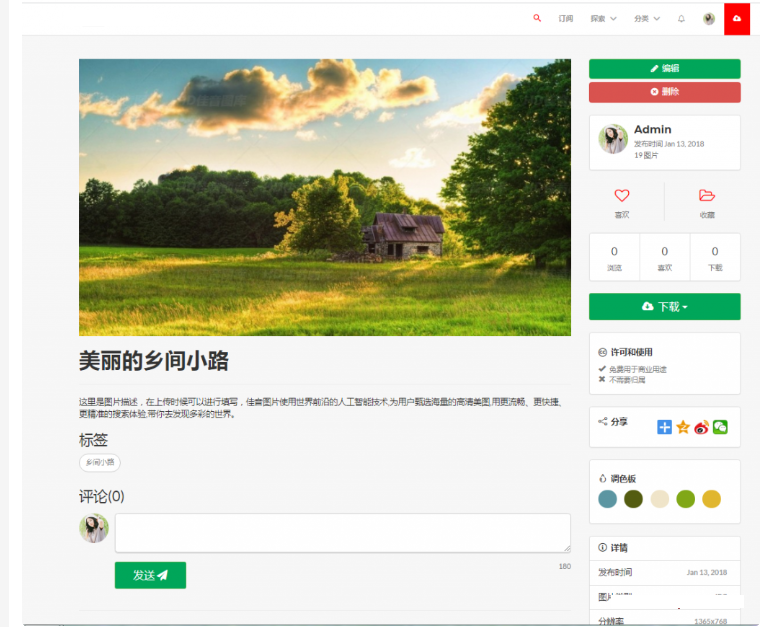Click the 调色板 heading

(x=623, y=479)
